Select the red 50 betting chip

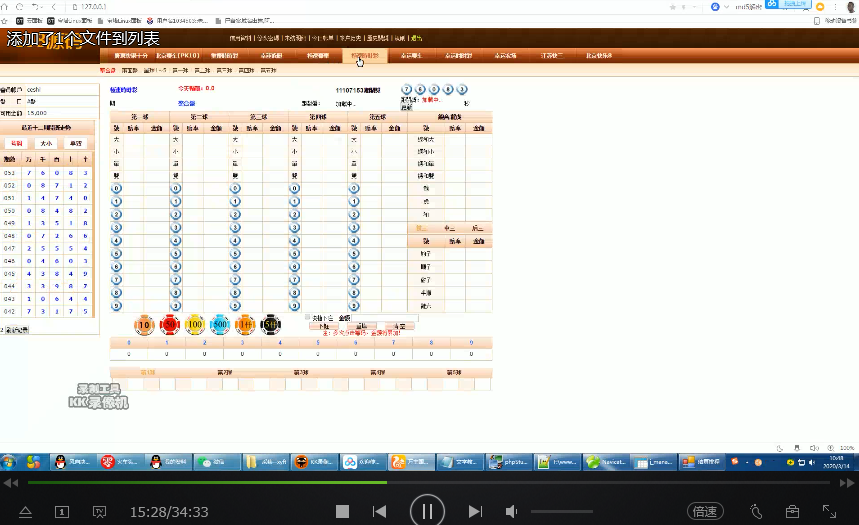(x=170, y=325)
